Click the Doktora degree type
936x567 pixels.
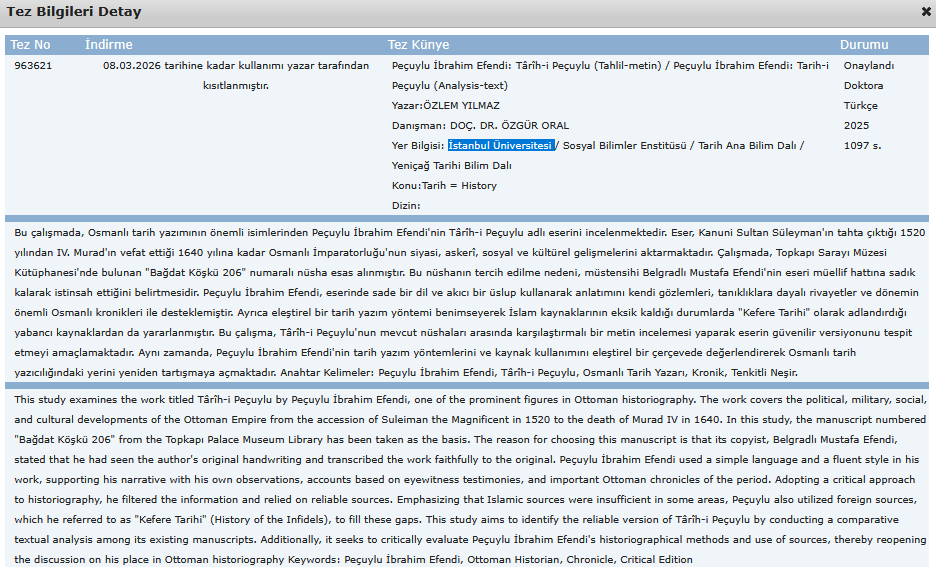pyautogui.click(x=863, y=86)
